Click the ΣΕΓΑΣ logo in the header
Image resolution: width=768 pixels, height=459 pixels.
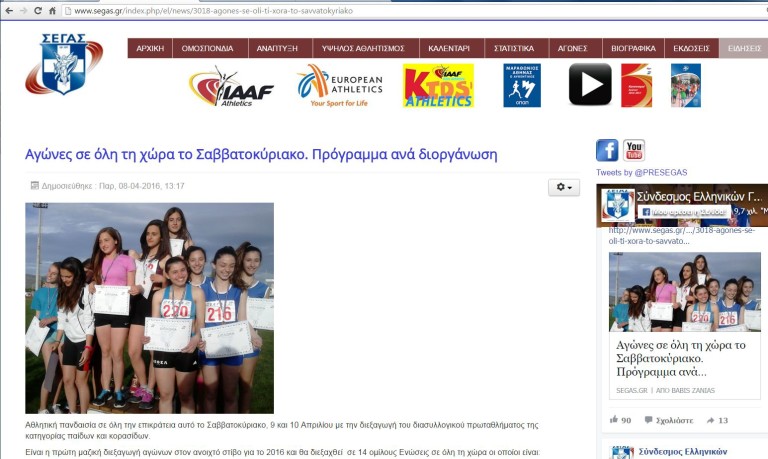click(x=64, y=64)
